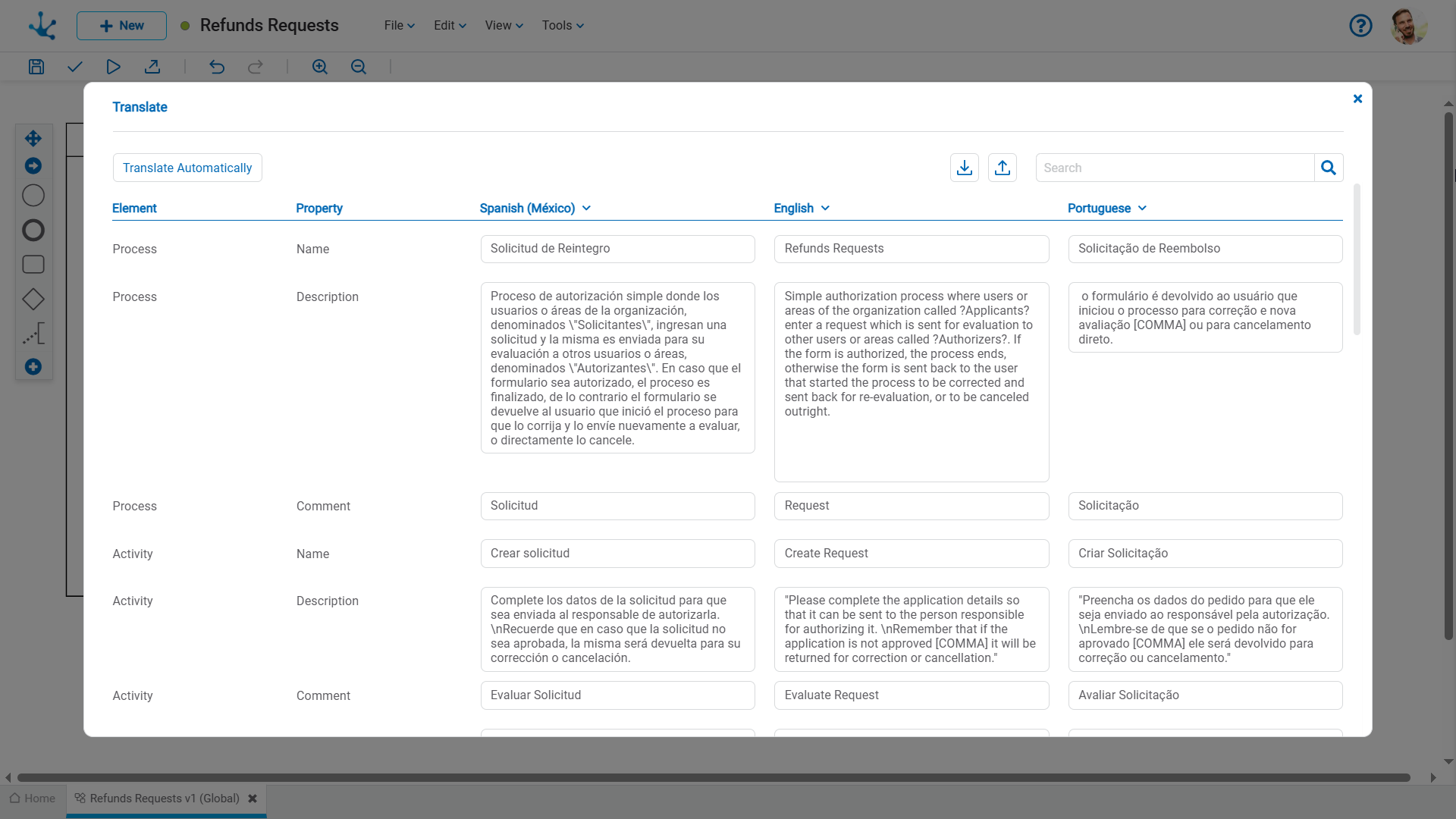Image resolution: width=1456 pixels, height=819 pixels.
Task: Click the Translate Automatically button
Action: (187, 168)
